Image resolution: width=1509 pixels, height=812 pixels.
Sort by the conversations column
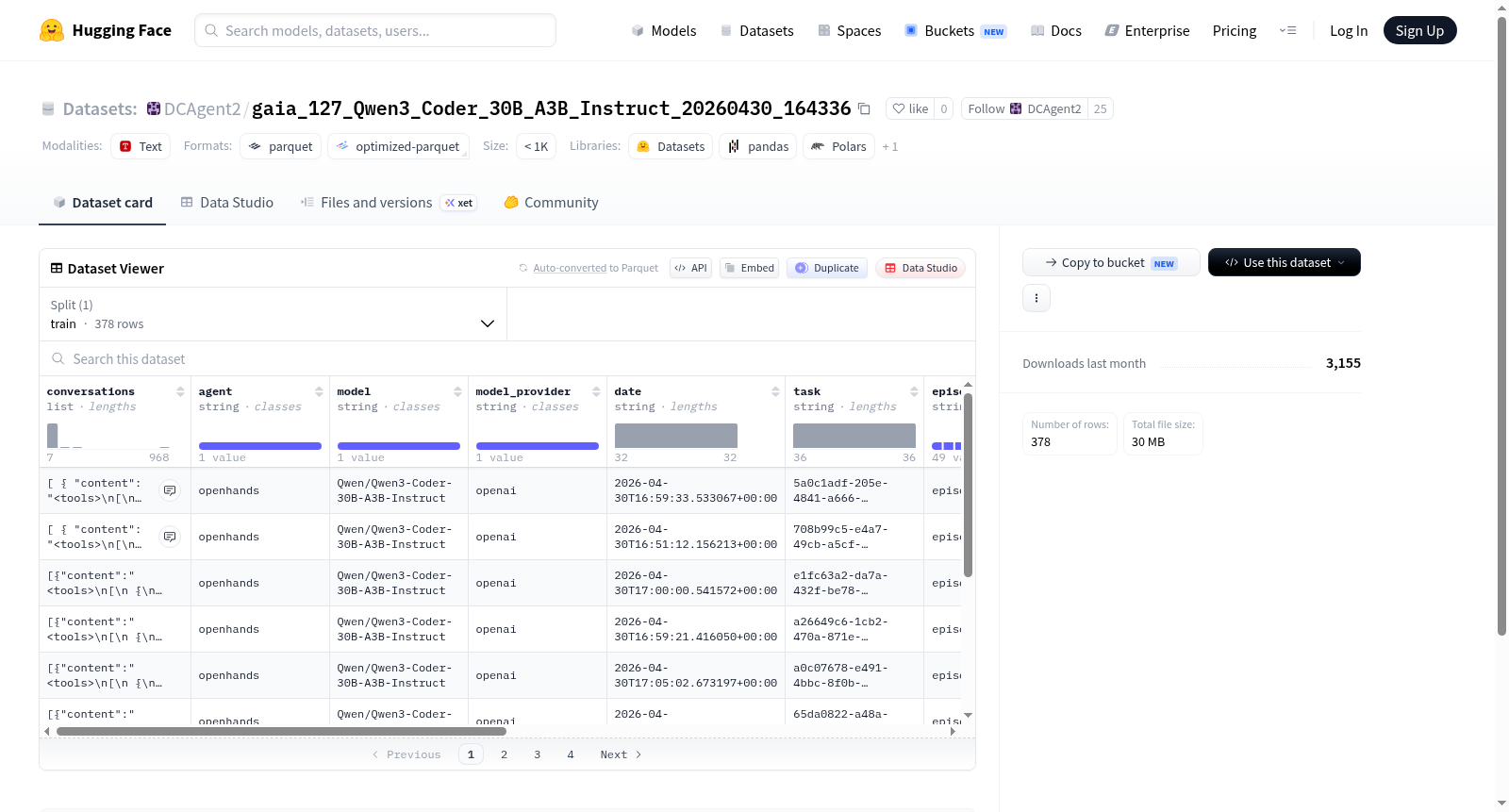click(180, 391)
